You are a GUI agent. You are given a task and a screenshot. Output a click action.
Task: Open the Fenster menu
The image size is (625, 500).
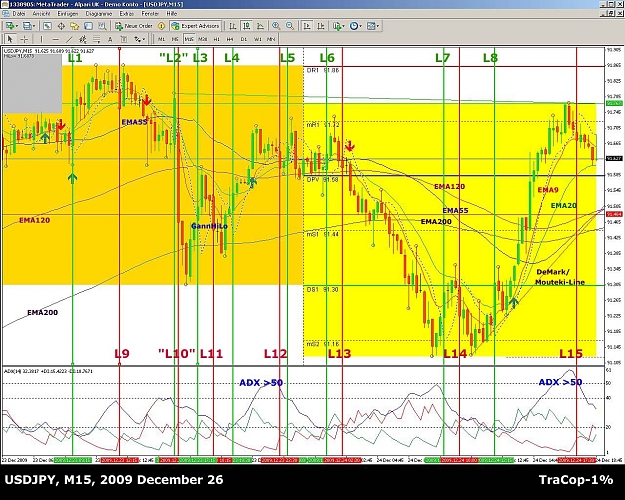tap(150, 14)
